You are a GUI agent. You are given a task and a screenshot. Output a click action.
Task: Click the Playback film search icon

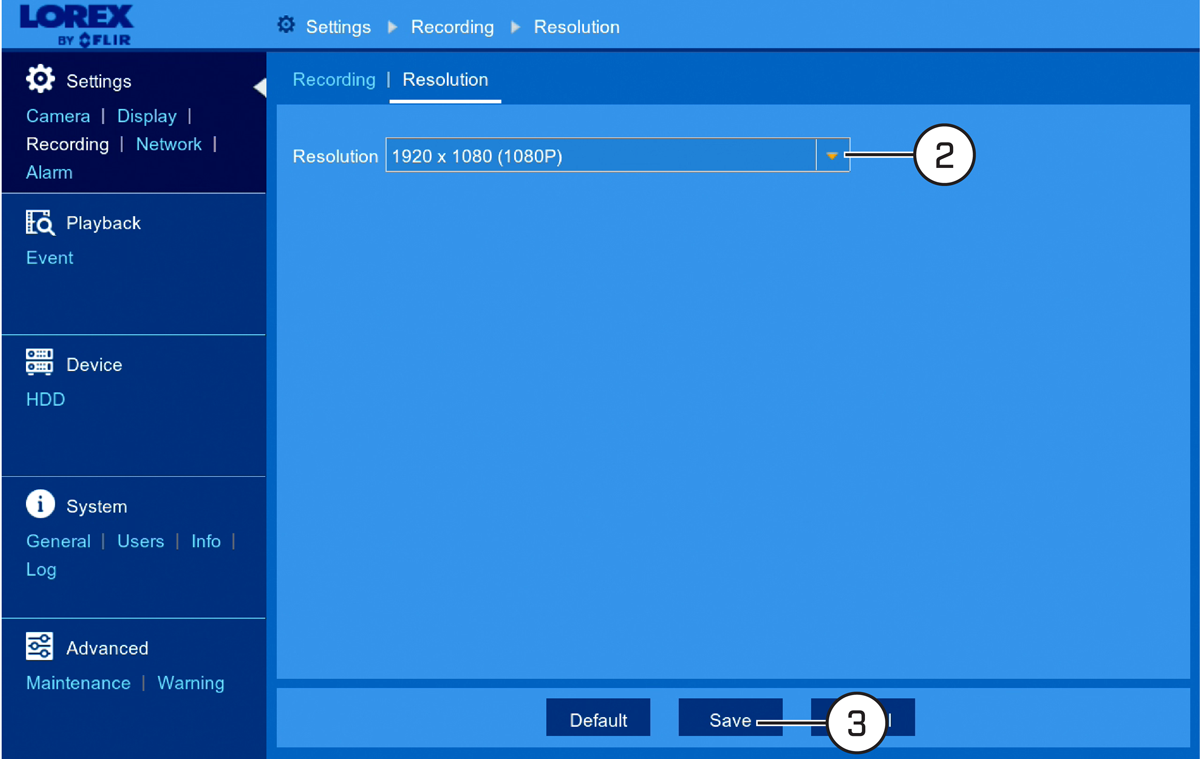pos(40,222)
